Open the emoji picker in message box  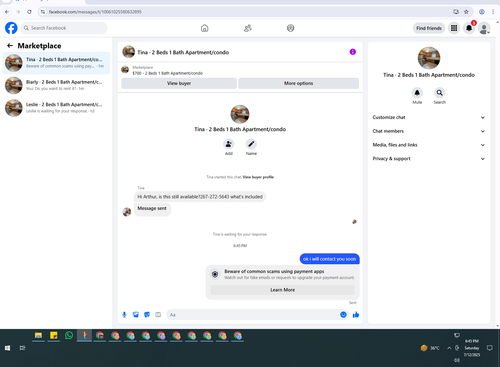[x=343, y=315]
